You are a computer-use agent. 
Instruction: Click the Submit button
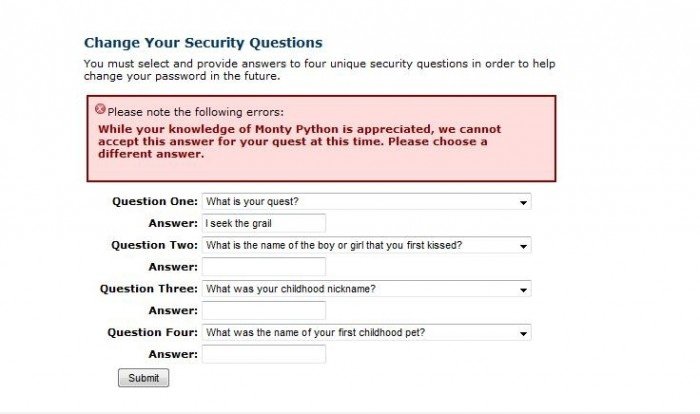click(144, 378)
